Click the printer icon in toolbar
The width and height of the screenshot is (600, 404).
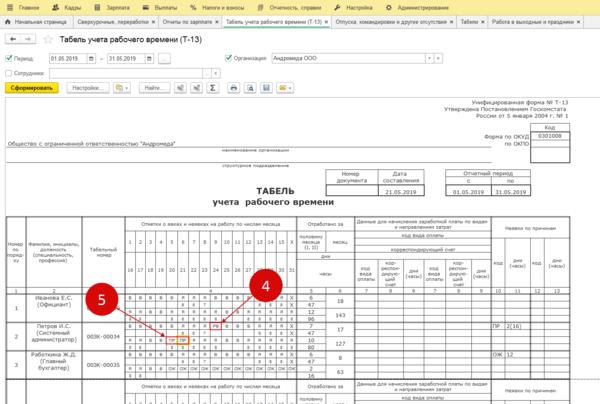234,88
